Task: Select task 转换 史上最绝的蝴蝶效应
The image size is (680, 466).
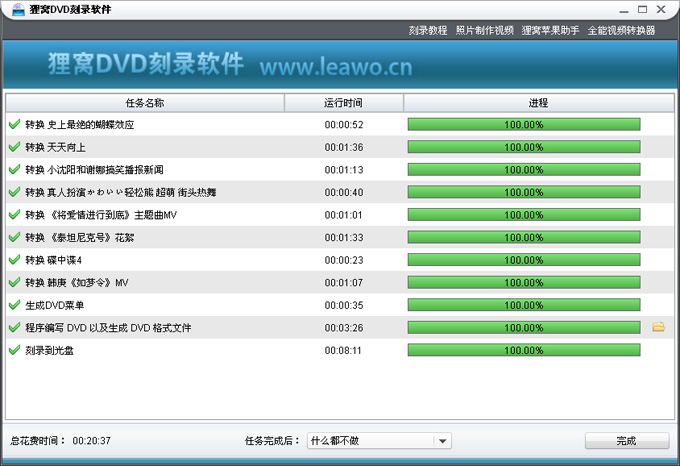Action: point(80,125)
